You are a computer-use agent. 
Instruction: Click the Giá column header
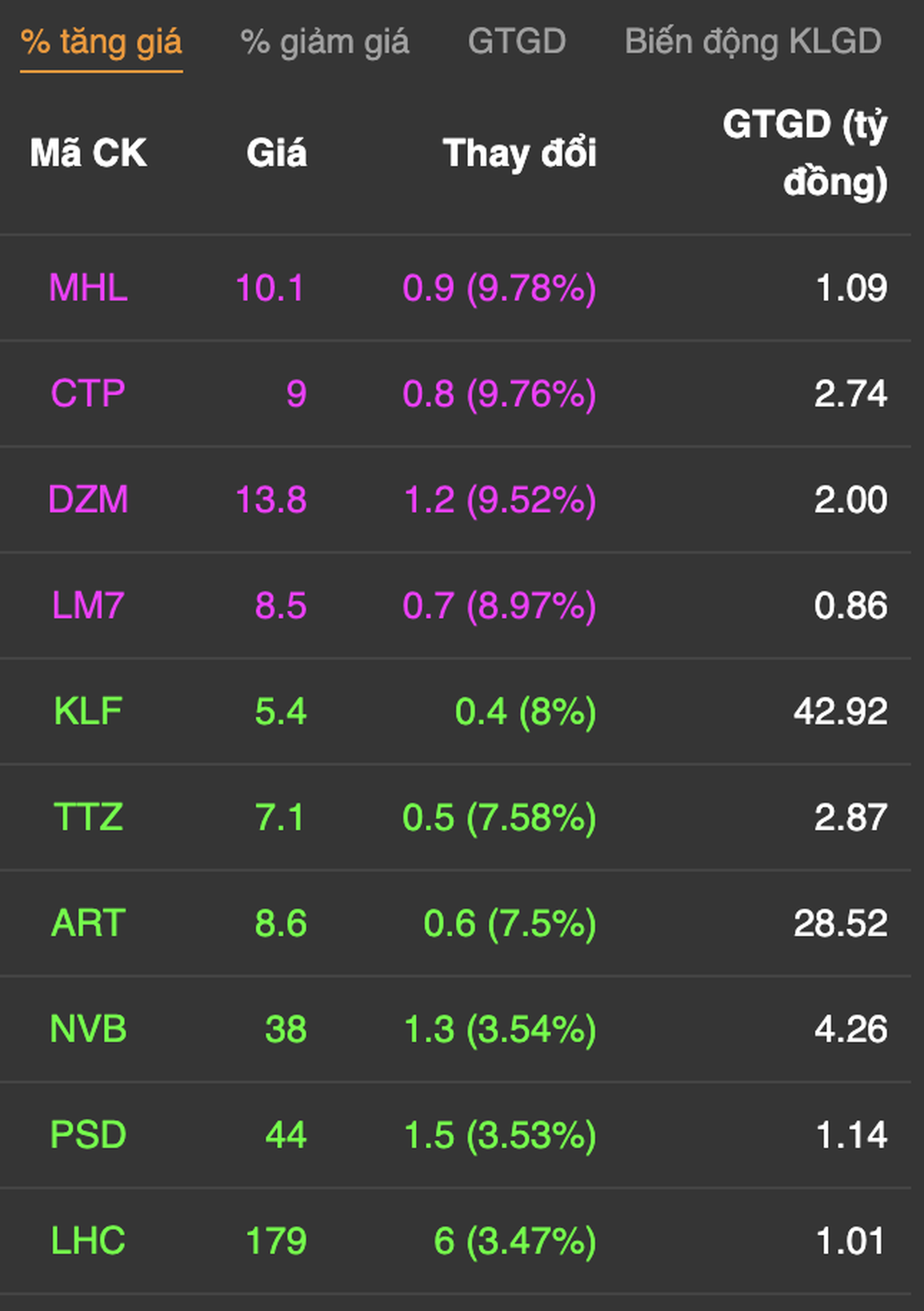[276, 153]
